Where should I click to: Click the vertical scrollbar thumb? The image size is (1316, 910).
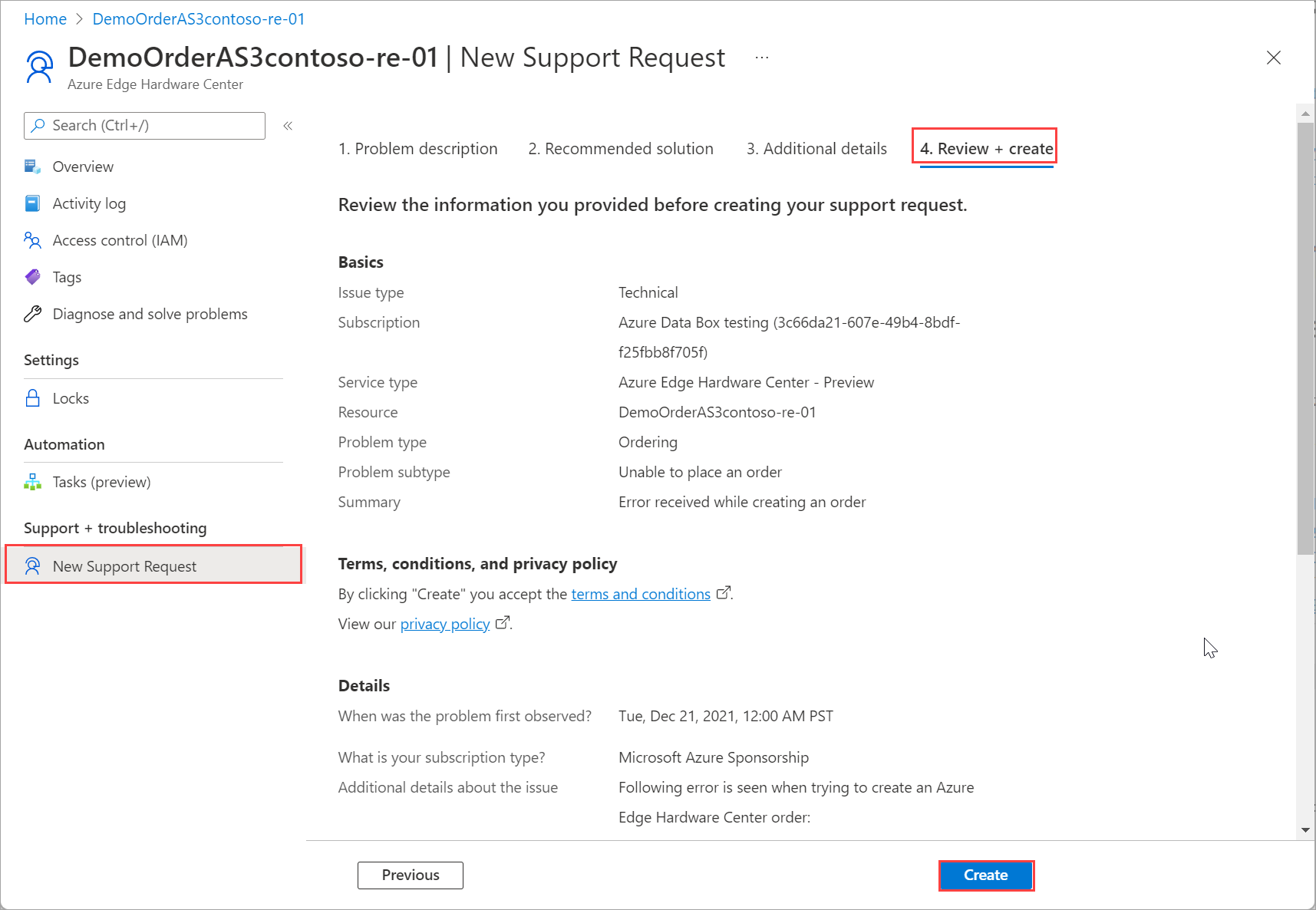[1305, 338]
